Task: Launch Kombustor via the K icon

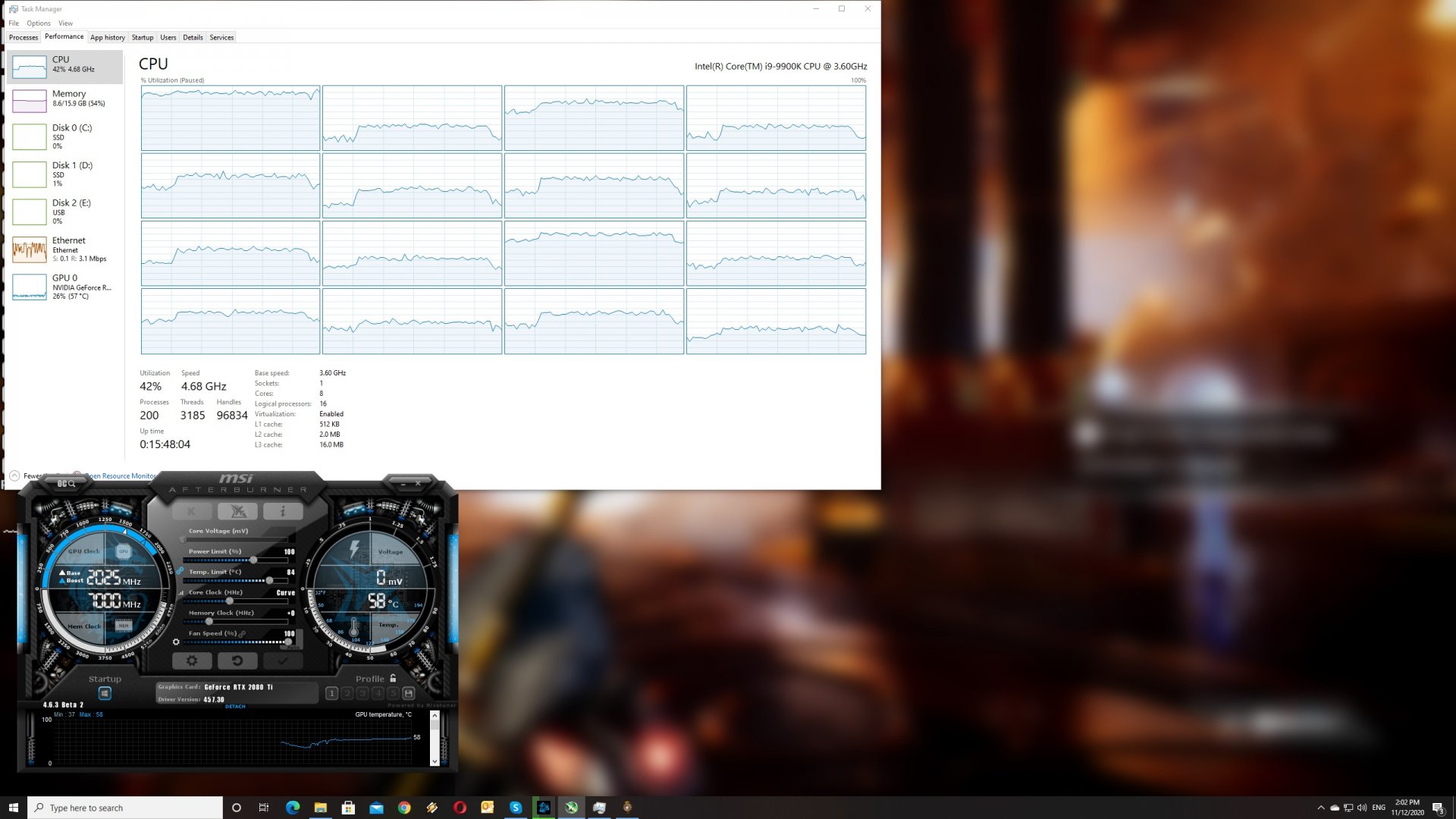Action: coord(193,512)
